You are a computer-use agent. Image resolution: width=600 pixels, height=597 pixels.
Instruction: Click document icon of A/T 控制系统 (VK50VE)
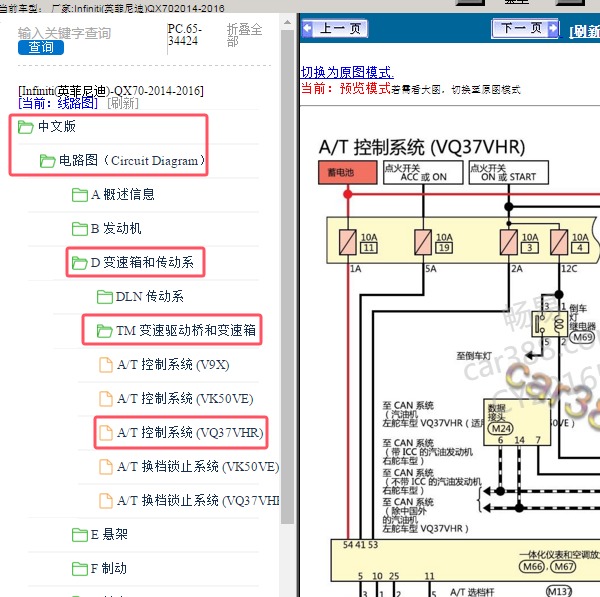point(106,399)
